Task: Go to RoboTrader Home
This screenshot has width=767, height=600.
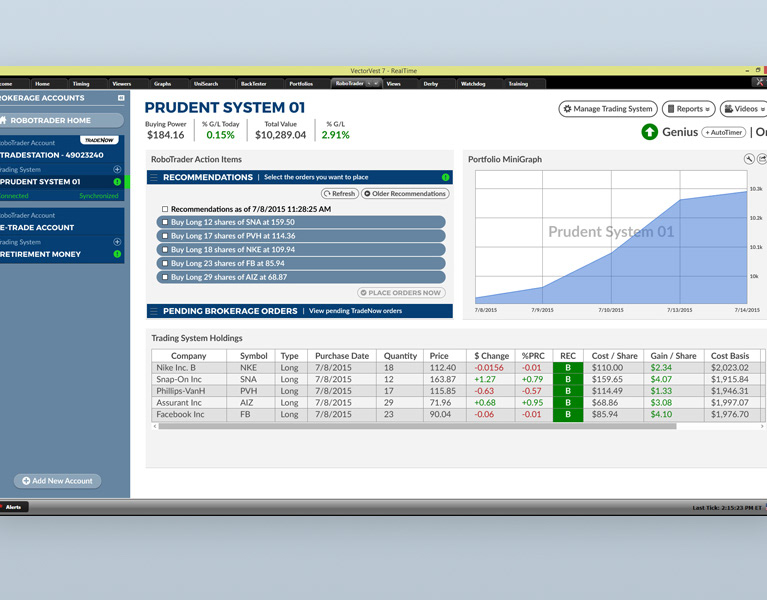Action: pos(61,120)
